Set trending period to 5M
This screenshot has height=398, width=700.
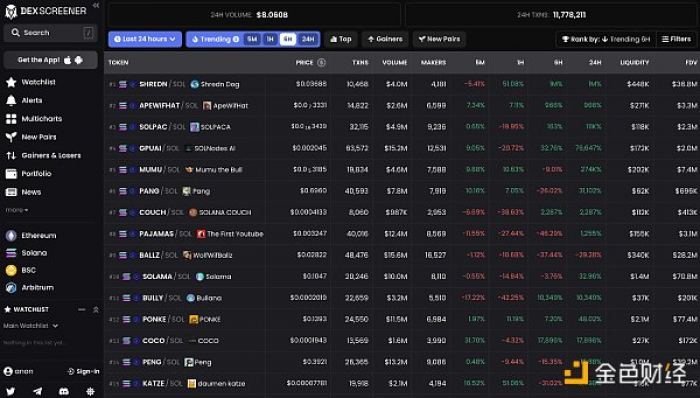coord(252,39)
